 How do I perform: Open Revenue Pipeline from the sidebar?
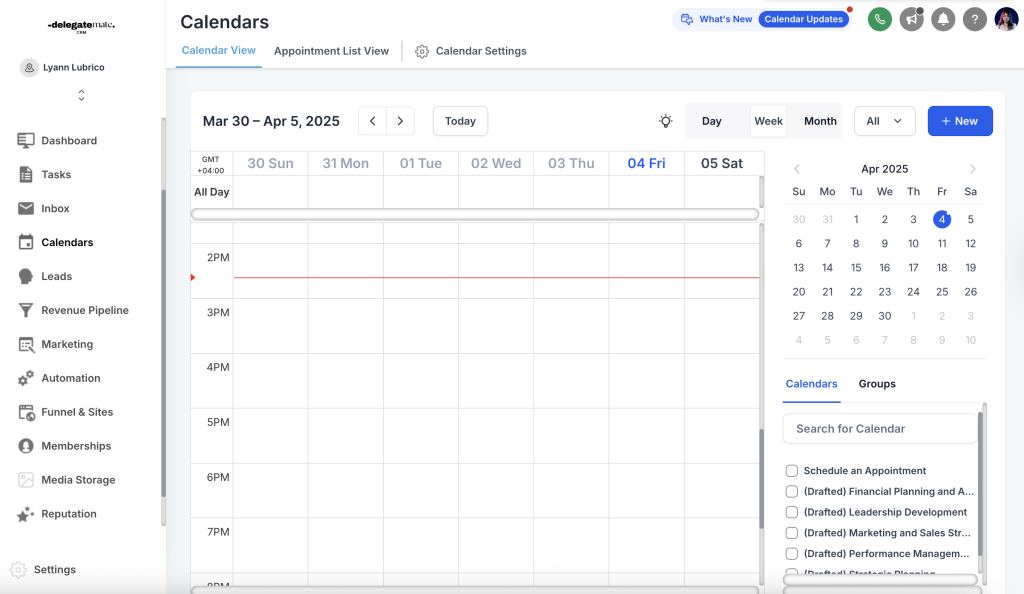[x=84, y=310]
